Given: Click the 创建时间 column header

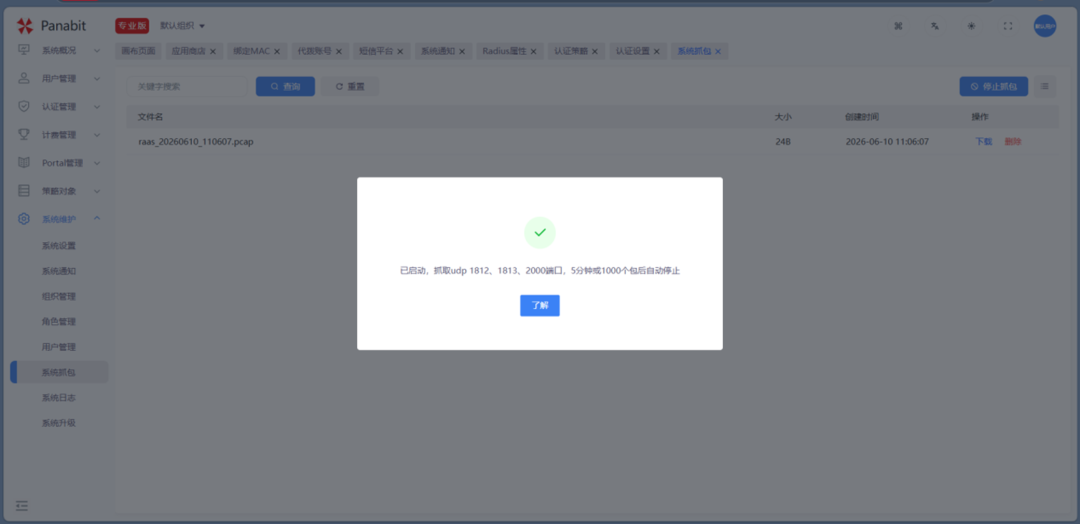Looking at the screenshot, I should (862, 117).
